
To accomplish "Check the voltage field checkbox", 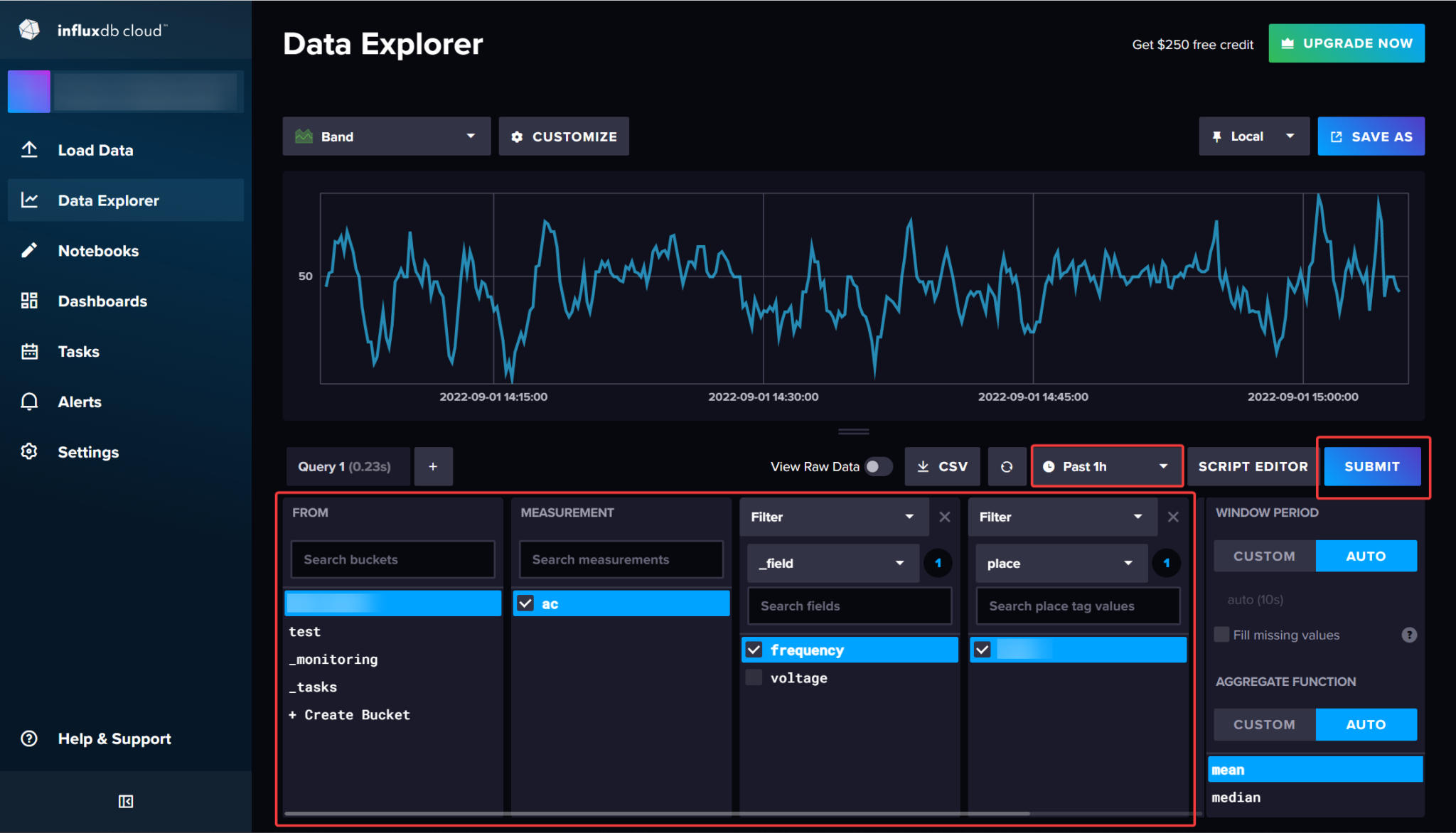I will tap(754, 677).
